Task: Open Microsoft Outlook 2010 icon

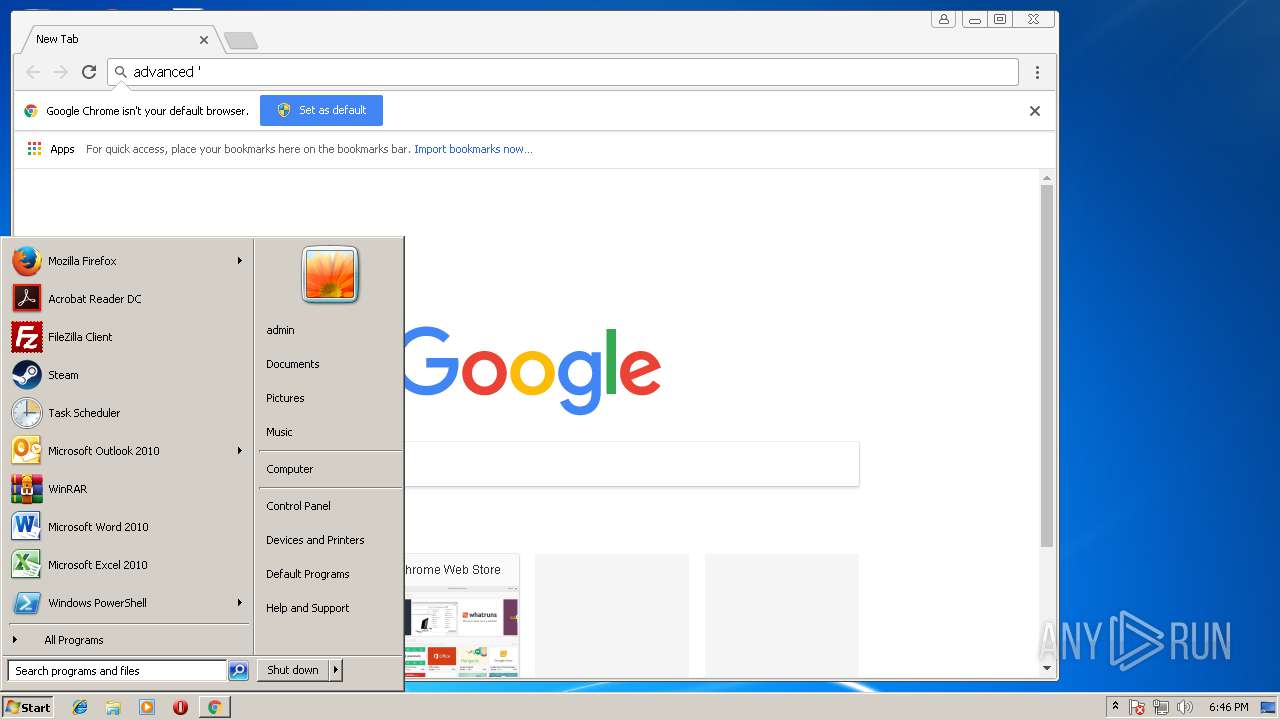Action: tap(27, 451)
